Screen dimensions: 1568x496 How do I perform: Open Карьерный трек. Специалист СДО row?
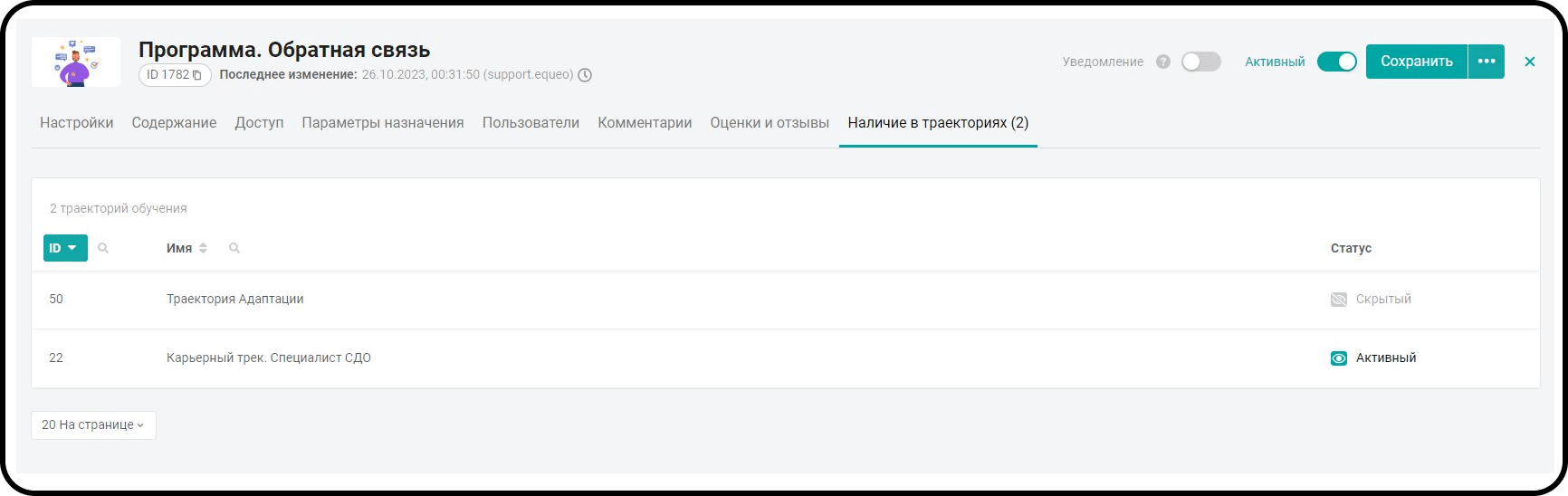tap(269, 358)
